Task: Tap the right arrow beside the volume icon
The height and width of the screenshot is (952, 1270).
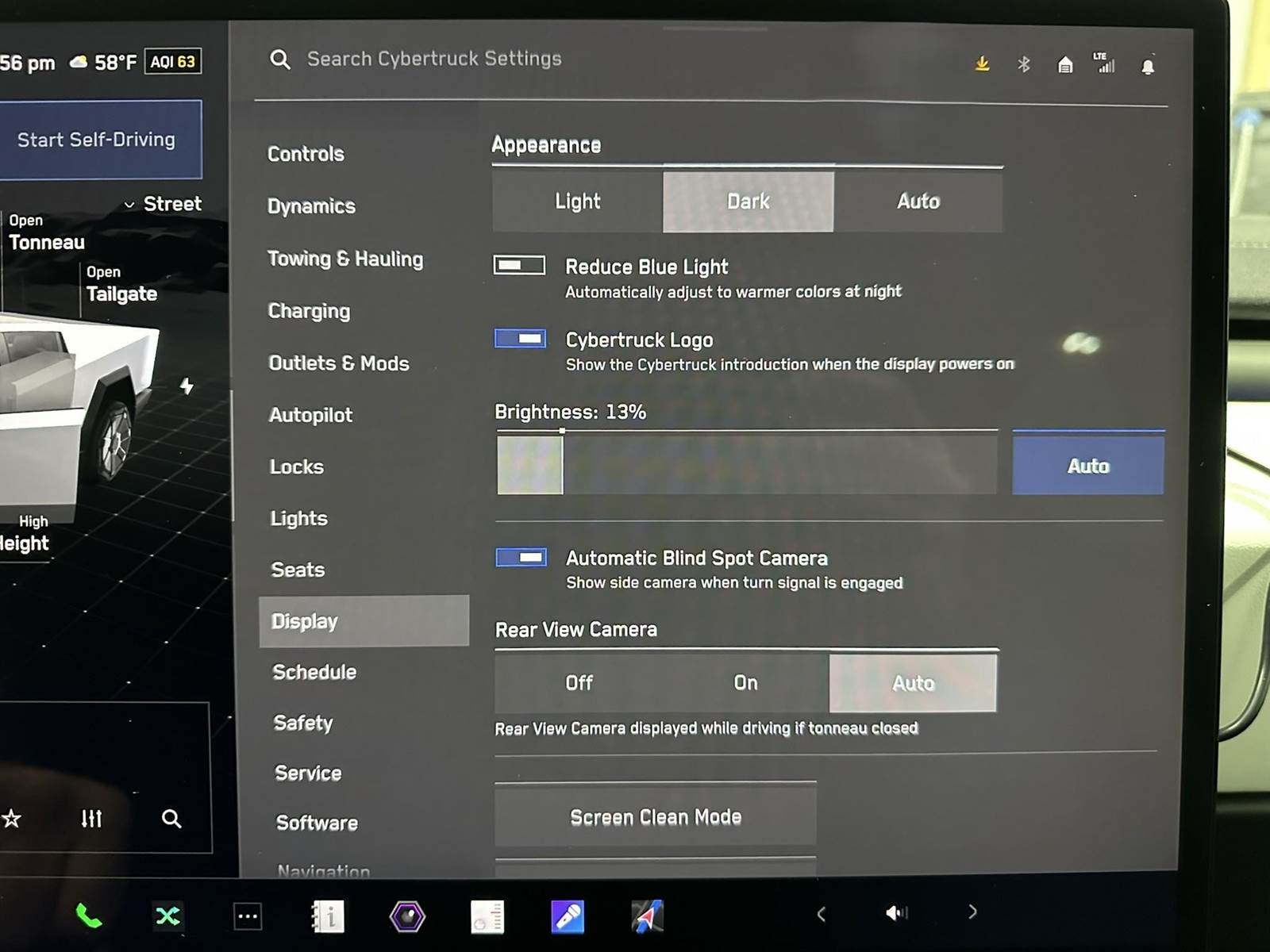Action: [972, 912]
